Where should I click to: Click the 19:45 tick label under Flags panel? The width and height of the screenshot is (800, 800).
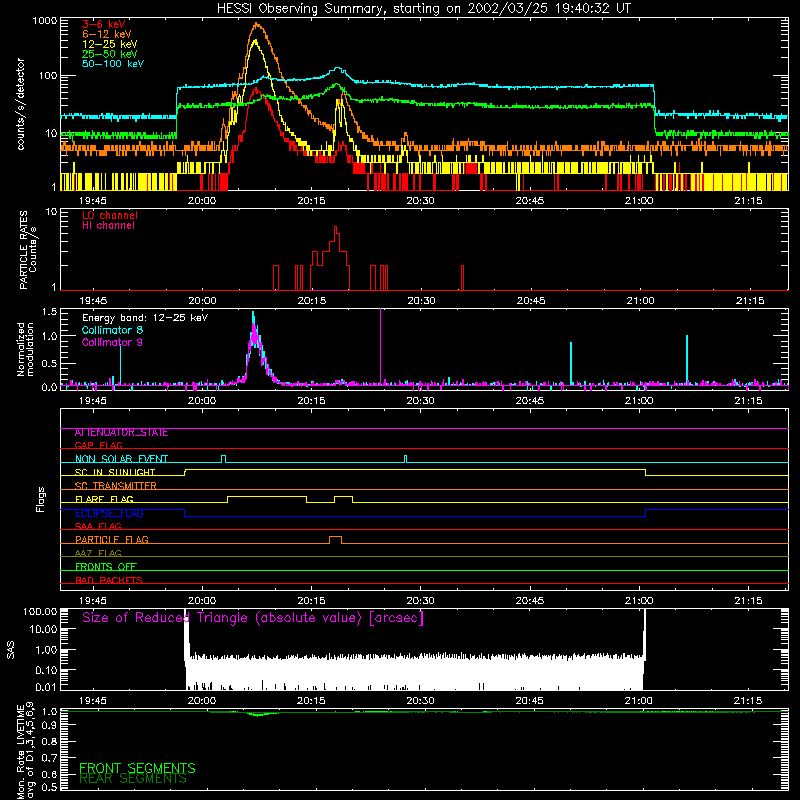pyautogui.click(x=93, y=601)
